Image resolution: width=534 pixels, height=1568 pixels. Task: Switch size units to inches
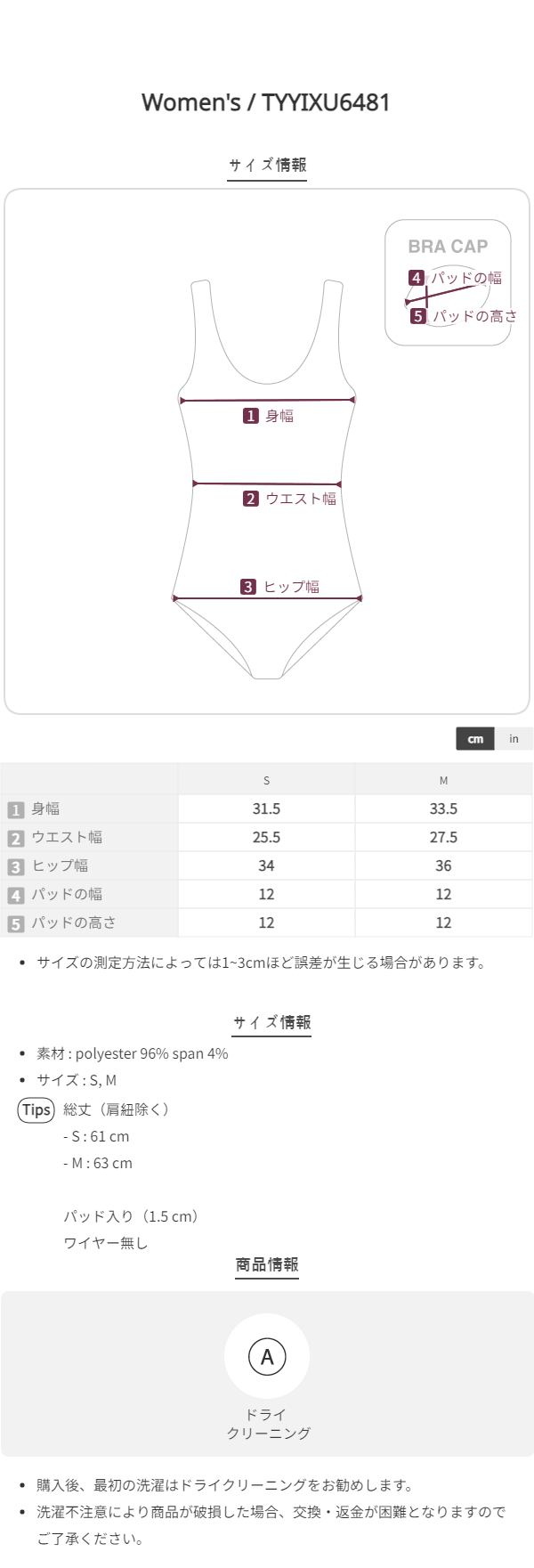click(514, 739)
